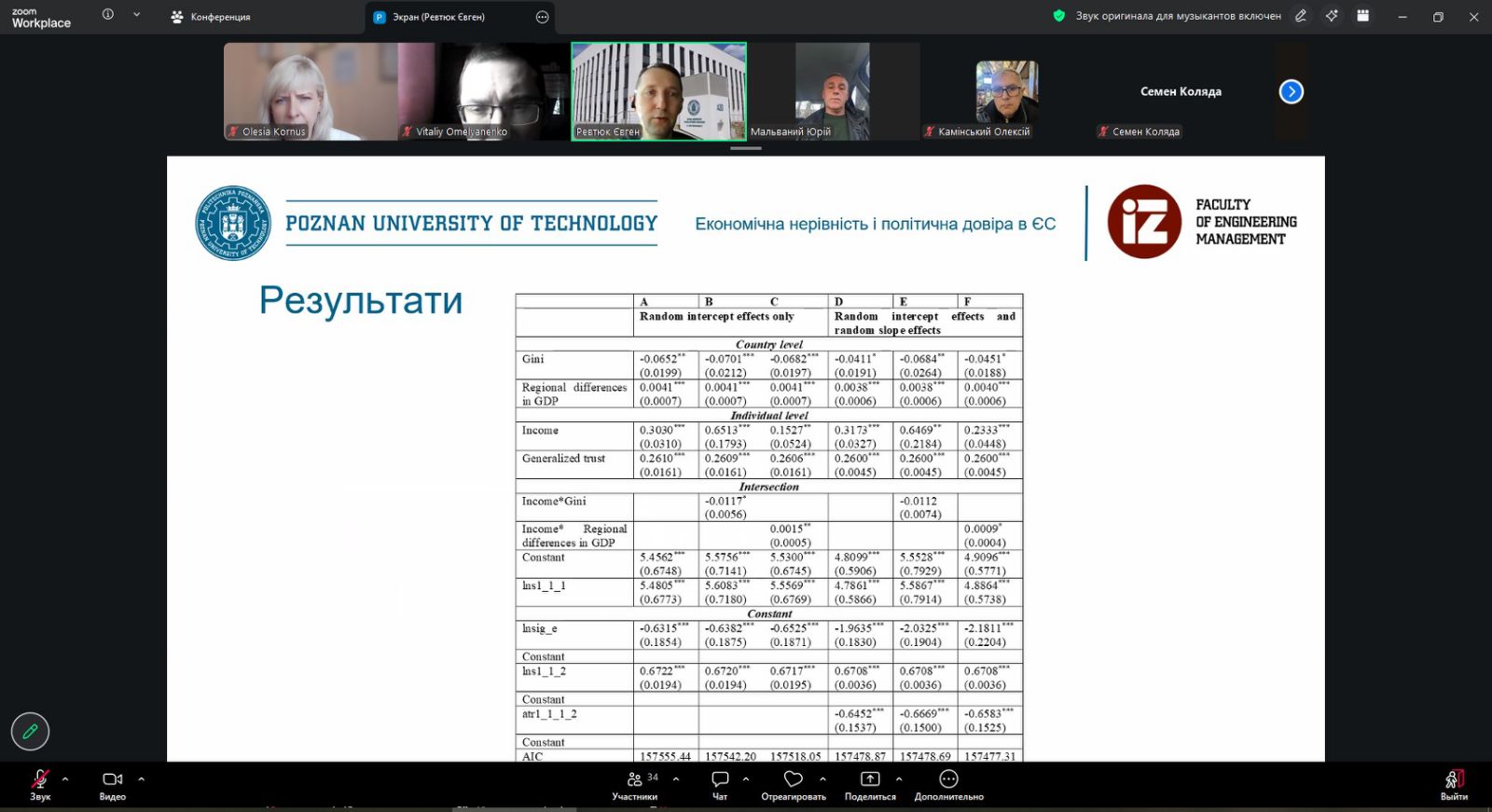Screen dimensions: 1492x812
Task: Toggle the video camera on
Action: click(x=112, y=784)
